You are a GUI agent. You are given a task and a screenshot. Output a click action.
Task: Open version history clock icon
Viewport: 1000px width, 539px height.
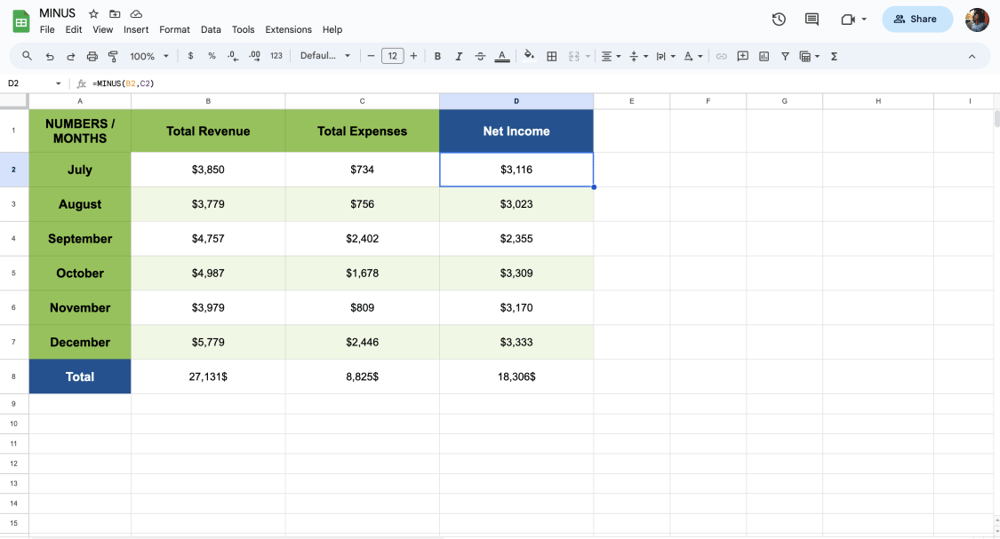coord(779,19)
